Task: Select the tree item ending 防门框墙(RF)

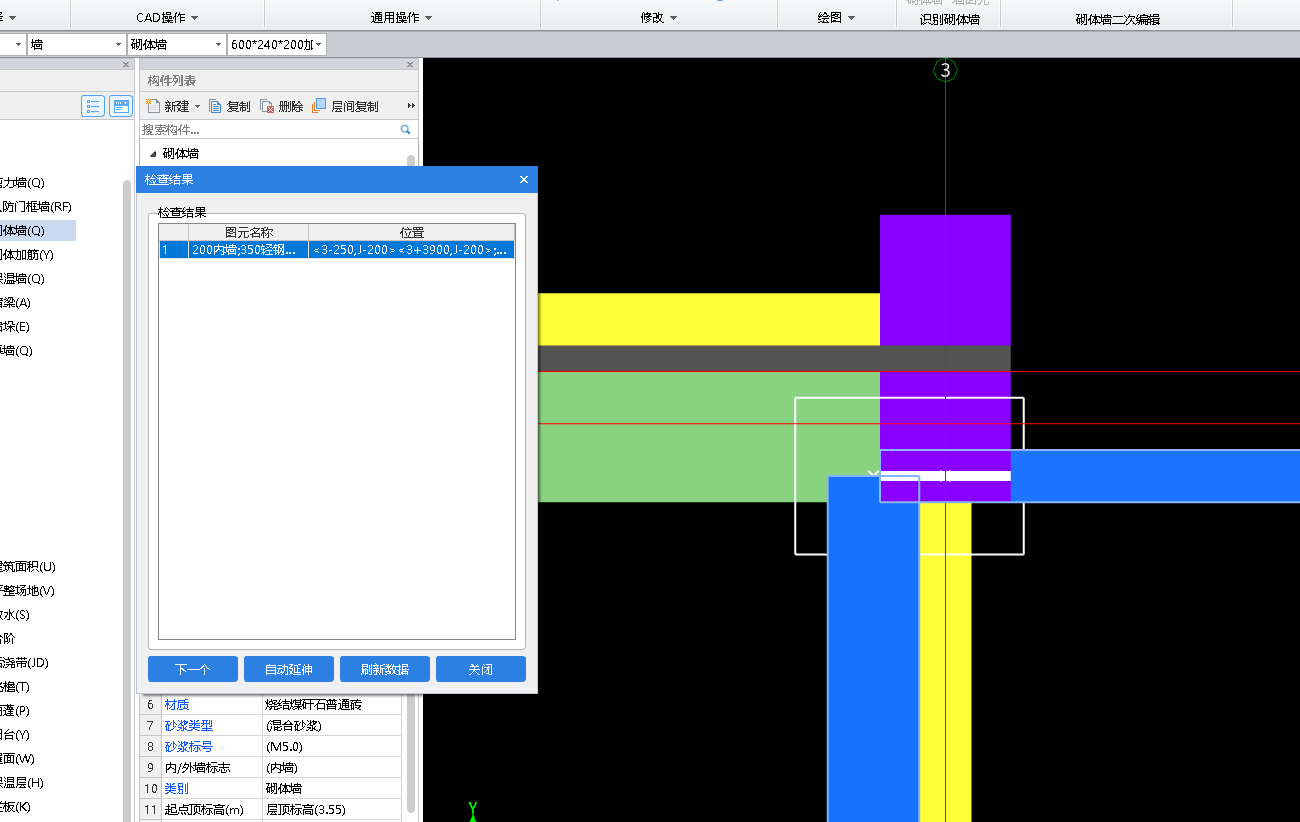Action: click(36, 207)
